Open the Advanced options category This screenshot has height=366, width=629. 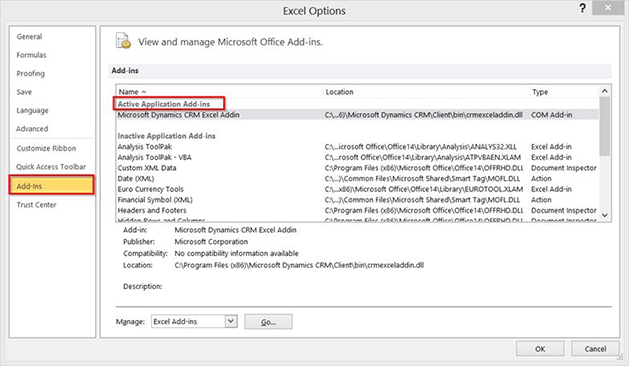pyautogui.click(x=32, y=129)
